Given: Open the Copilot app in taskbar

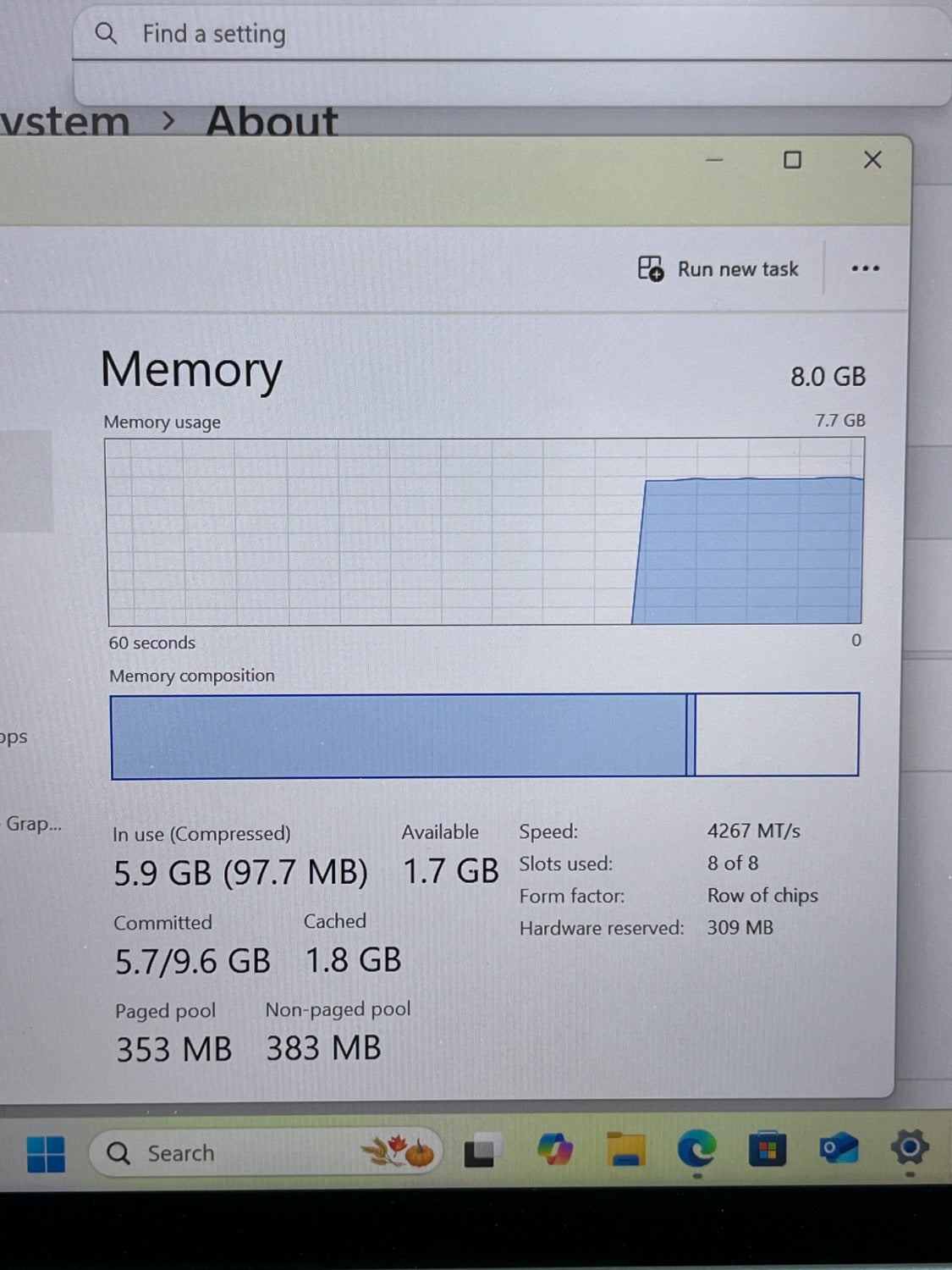Looking at the screenshot, I should (x=555, y=1151).
